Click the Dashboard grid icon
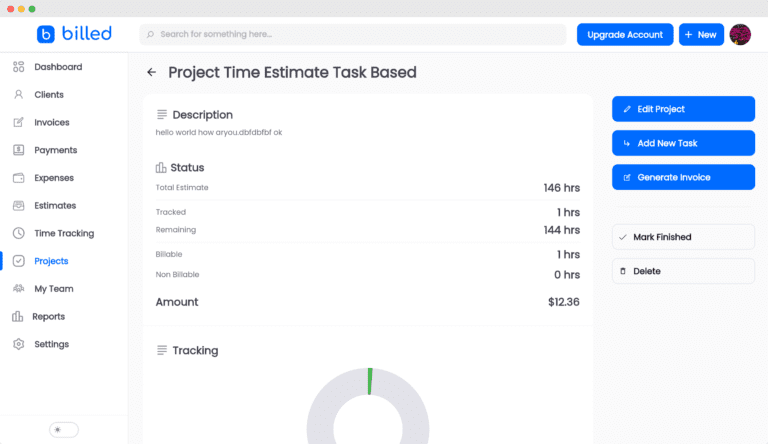 19,67
